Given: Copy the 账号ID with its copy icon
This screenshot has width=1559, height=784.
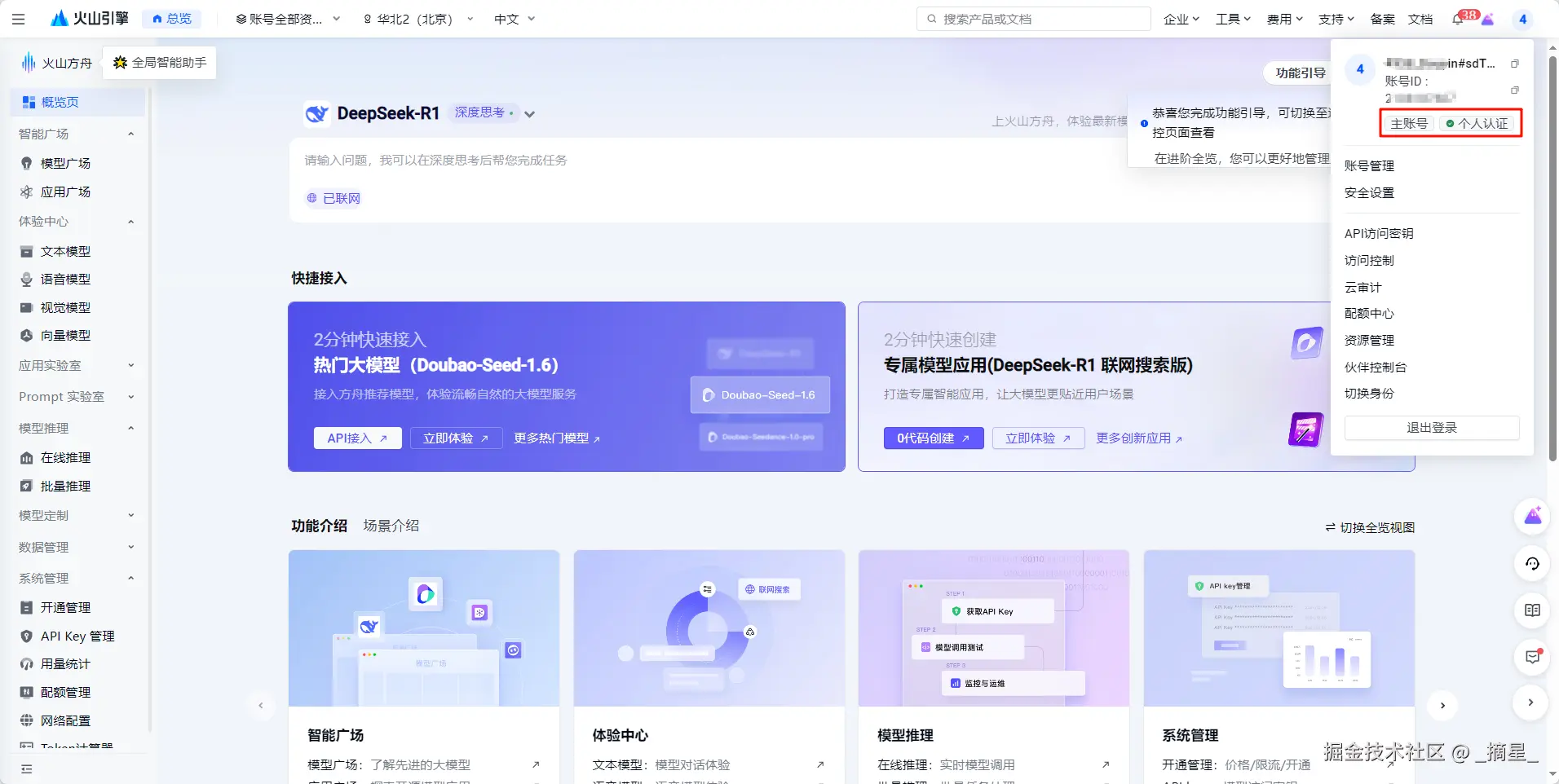Looking at the screenshot, I should pyautogui.click(x=1515, y=90).
